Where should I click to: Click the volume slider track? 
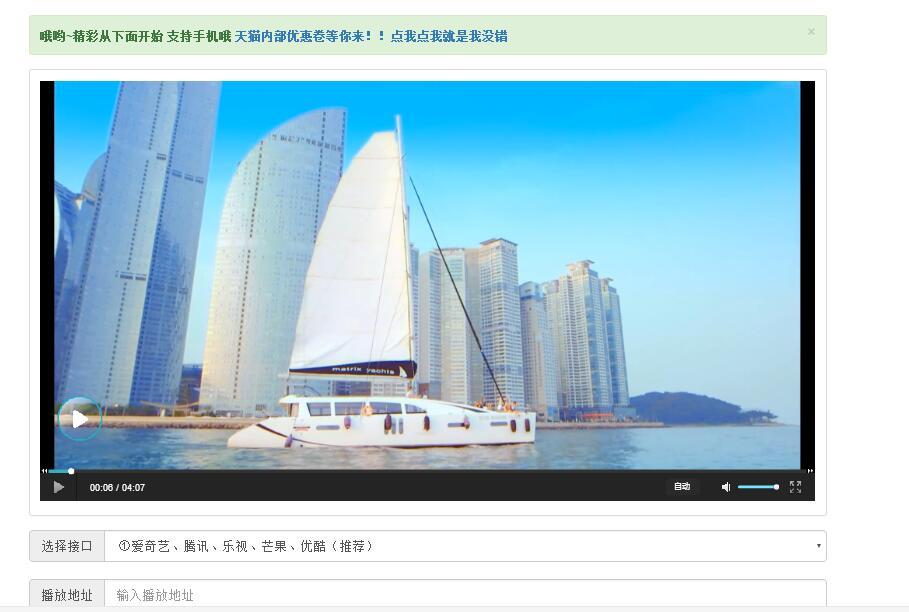point(758,487)
